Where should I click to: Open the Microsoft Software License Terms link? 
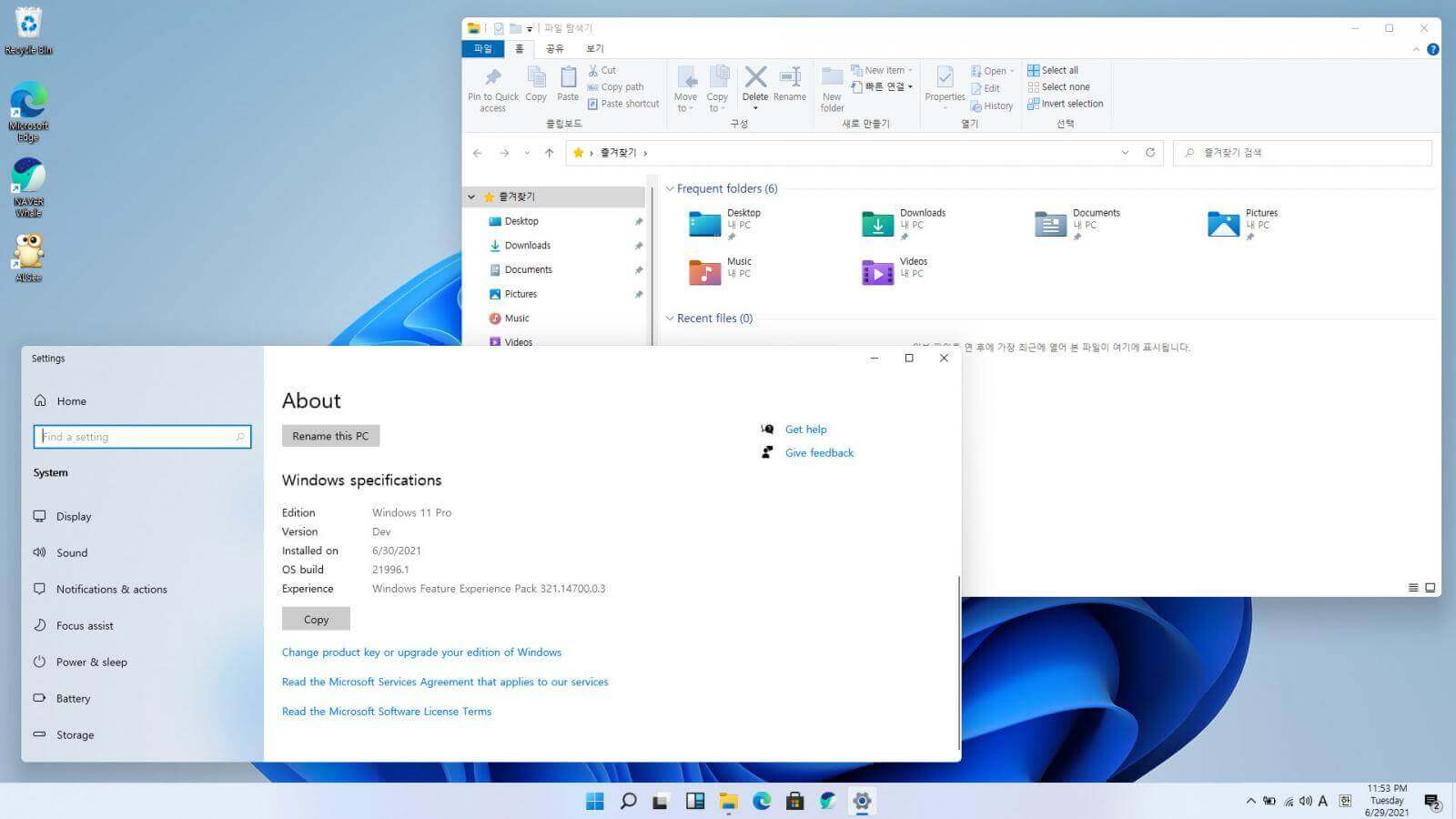[x=387, y=712]
